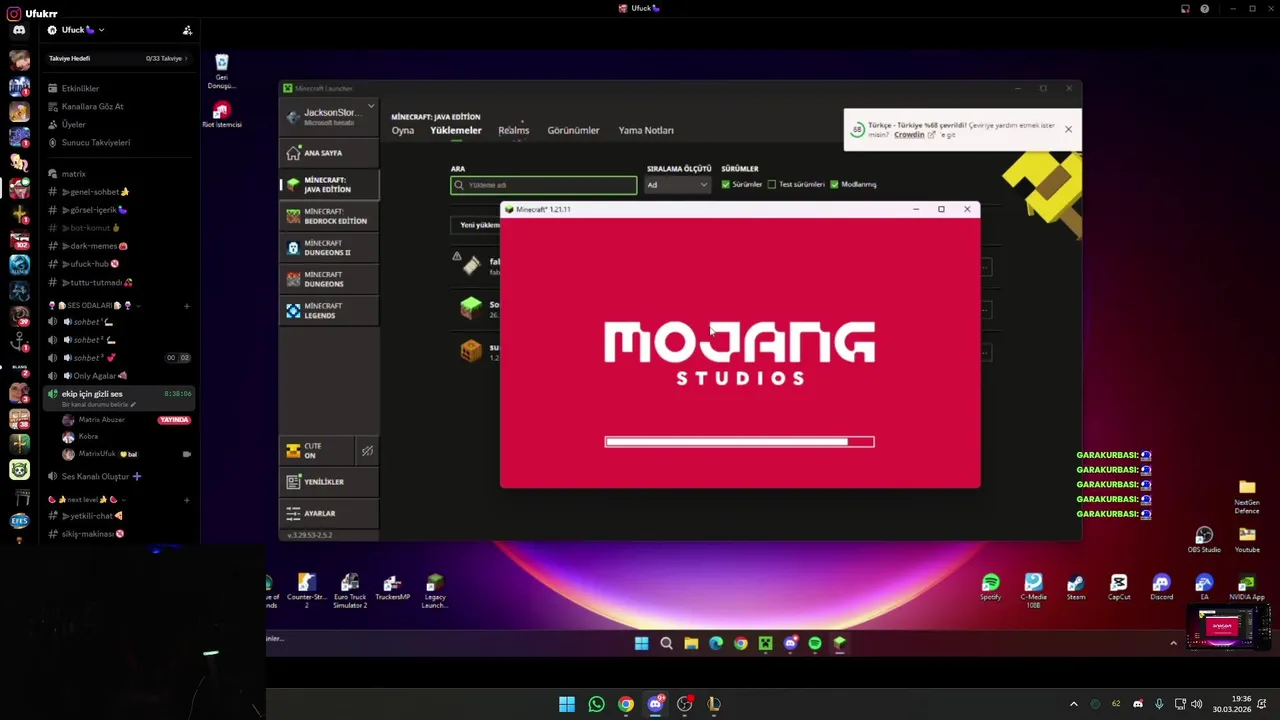The image size is (1280, 720).
Task: Toggle the Test sürümleri checkbox
Action: (x=772, y=184)
